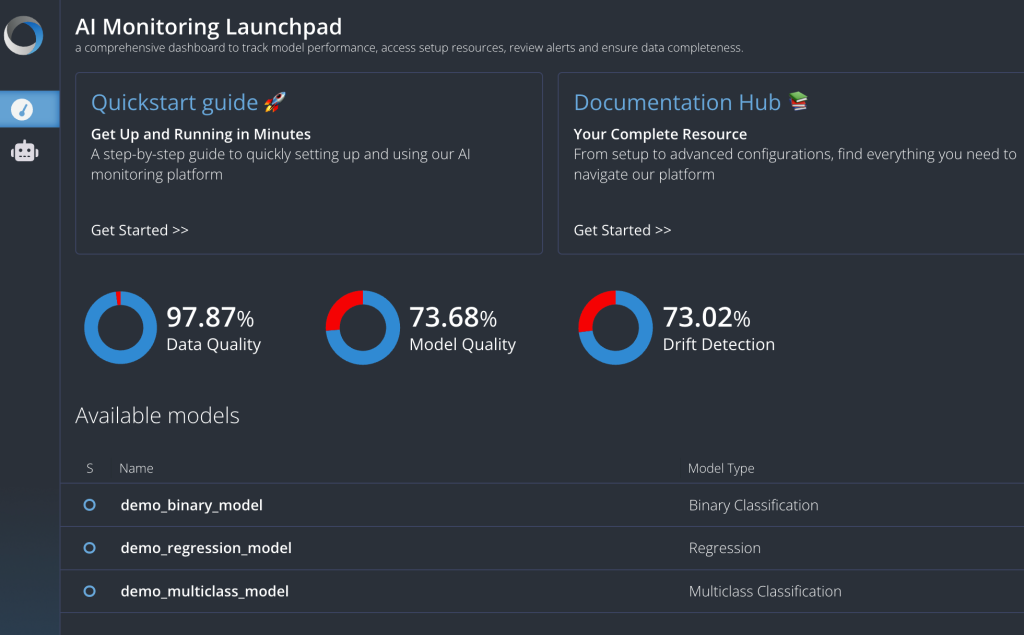Click the books icon beside Documentation Hub
The image size is (1024, 635).
click(798, 101)
